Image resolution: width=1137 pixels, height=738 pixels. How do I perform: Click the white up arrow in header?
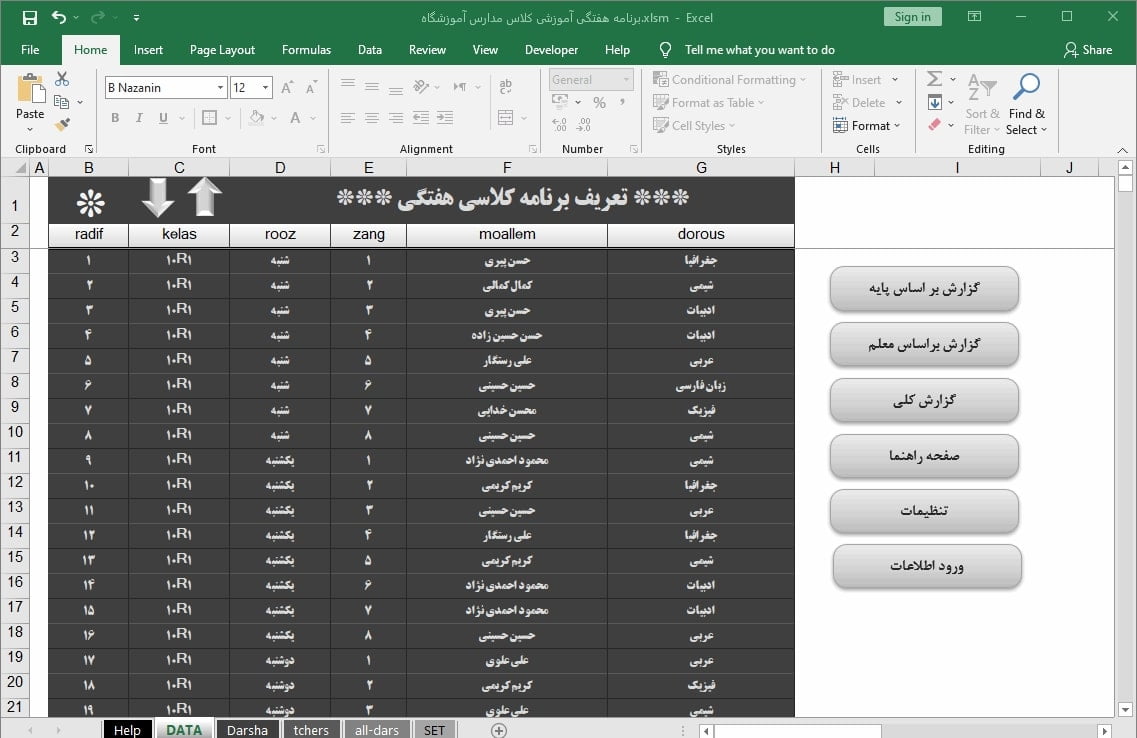(204, 197)
